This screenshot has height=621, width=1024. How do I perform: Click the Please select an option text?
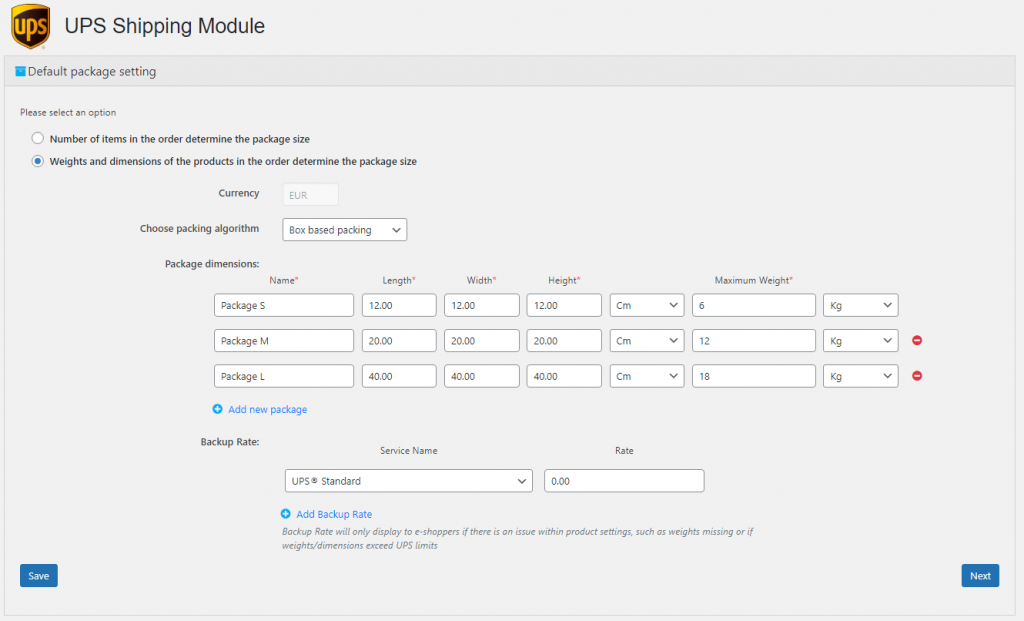coord(68,112)
